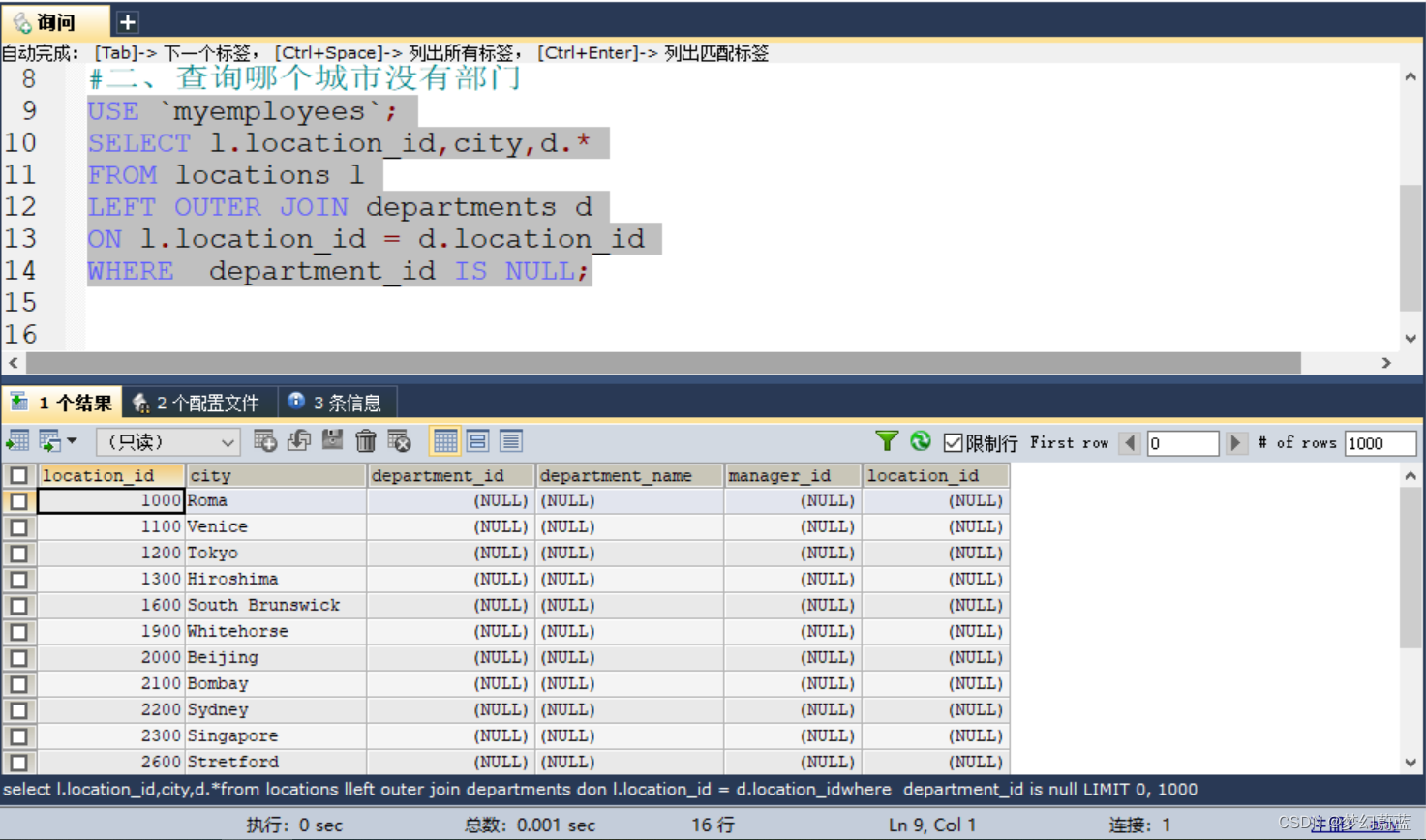Open a new query tab with plus button

click(125, 20)
